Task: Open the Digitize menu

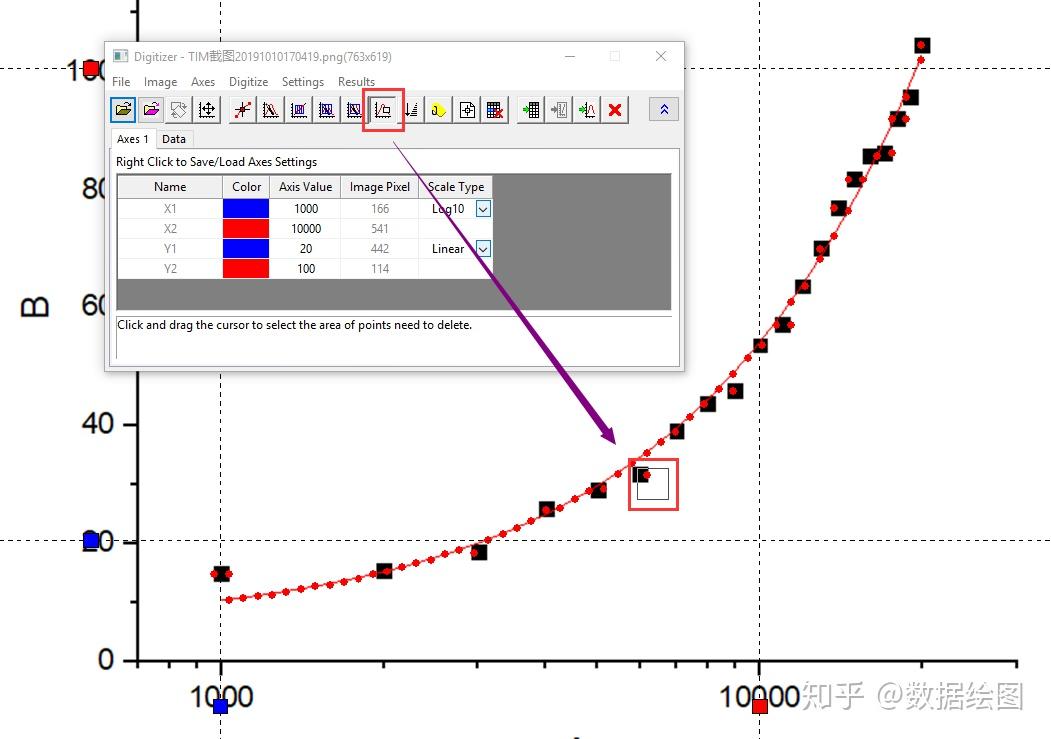Action: coord(249,82)
